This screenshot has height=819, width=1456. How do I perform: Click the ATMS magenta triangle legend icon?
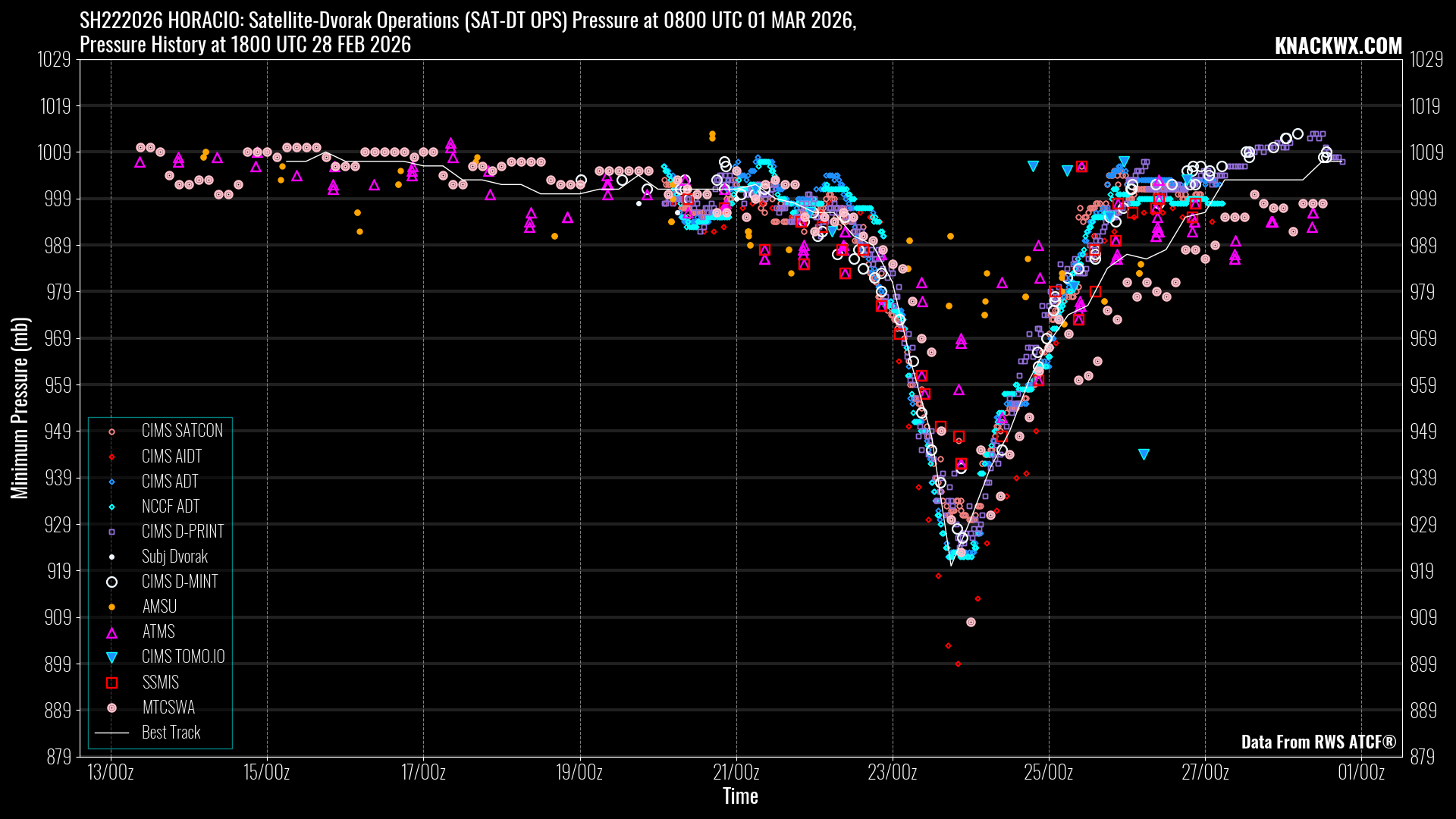(111, 632)
